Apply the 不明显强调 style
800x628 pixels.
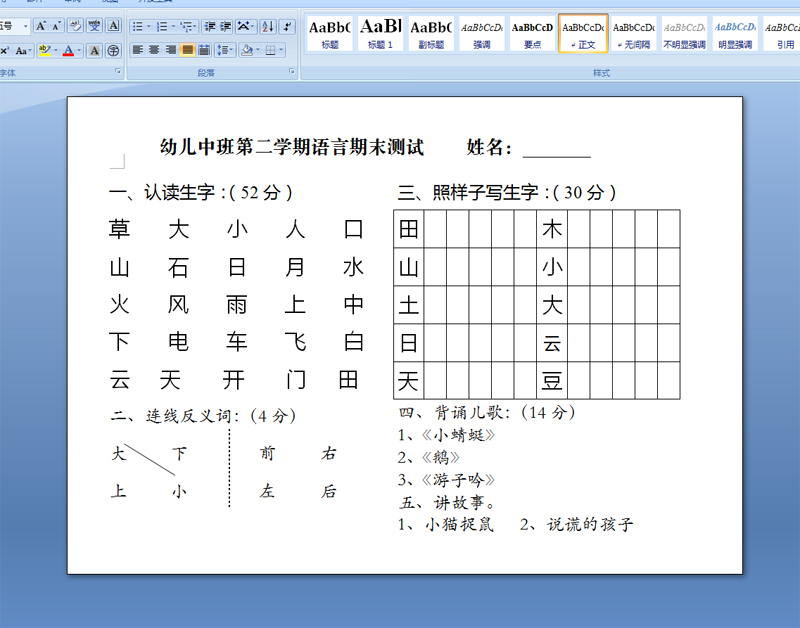point(684,34)
